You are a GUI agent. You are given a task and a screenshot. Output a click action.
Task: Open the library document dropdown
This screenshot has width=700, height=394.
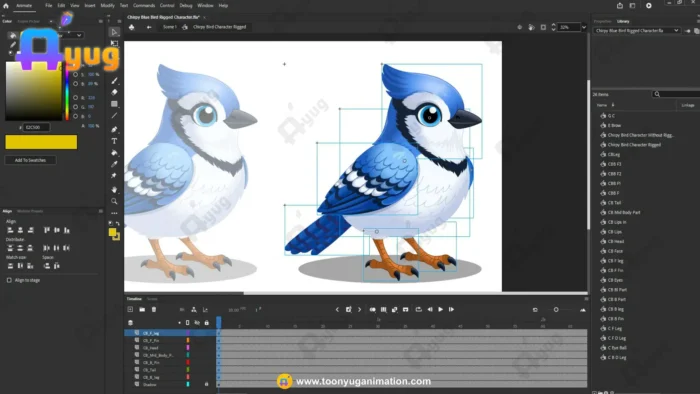tap(637, 31)
